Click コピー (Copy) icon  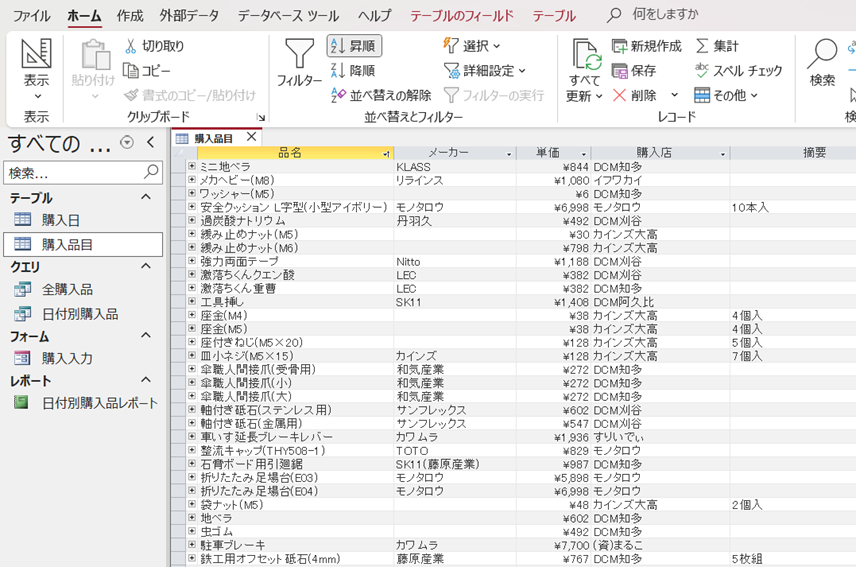click(x=131, y=71)
